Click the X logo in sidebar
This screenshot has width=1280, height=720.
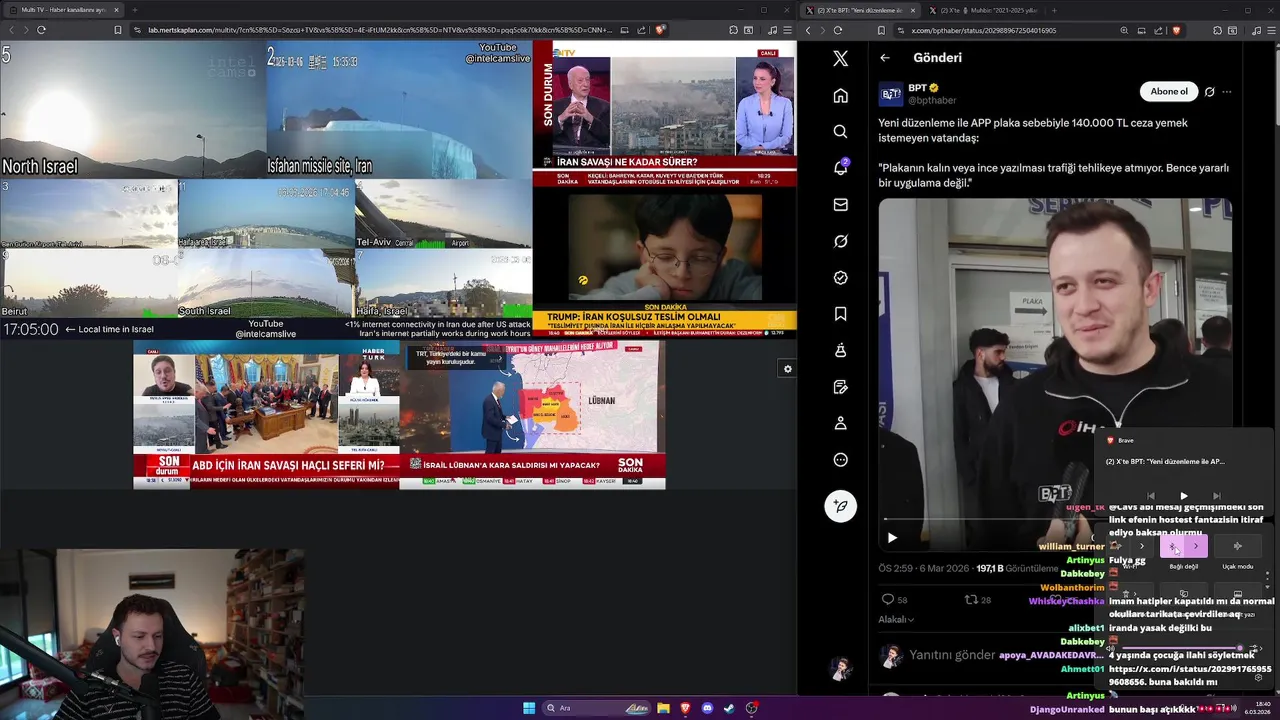[840, 59]
